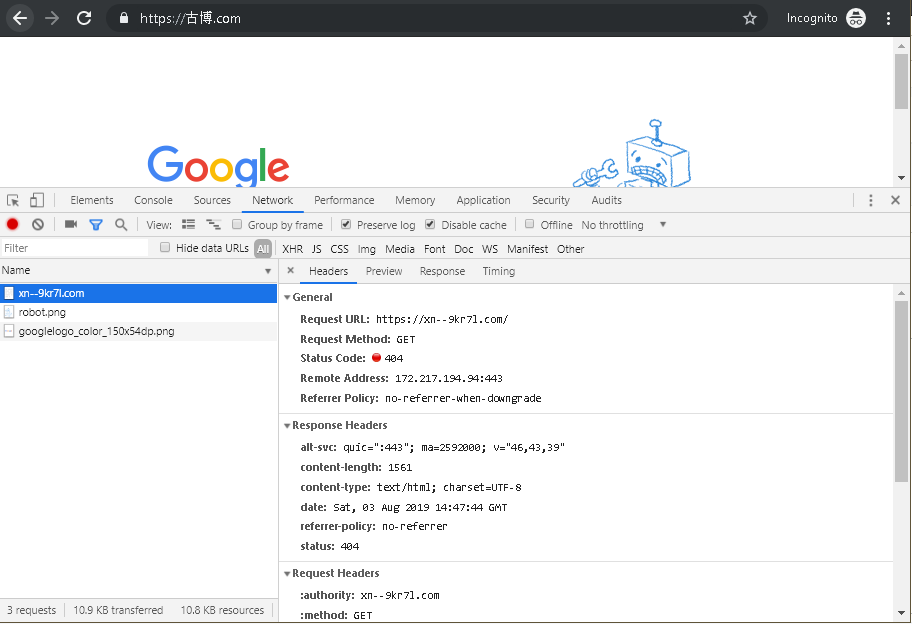Open the Console panel

tap(153, 200)
